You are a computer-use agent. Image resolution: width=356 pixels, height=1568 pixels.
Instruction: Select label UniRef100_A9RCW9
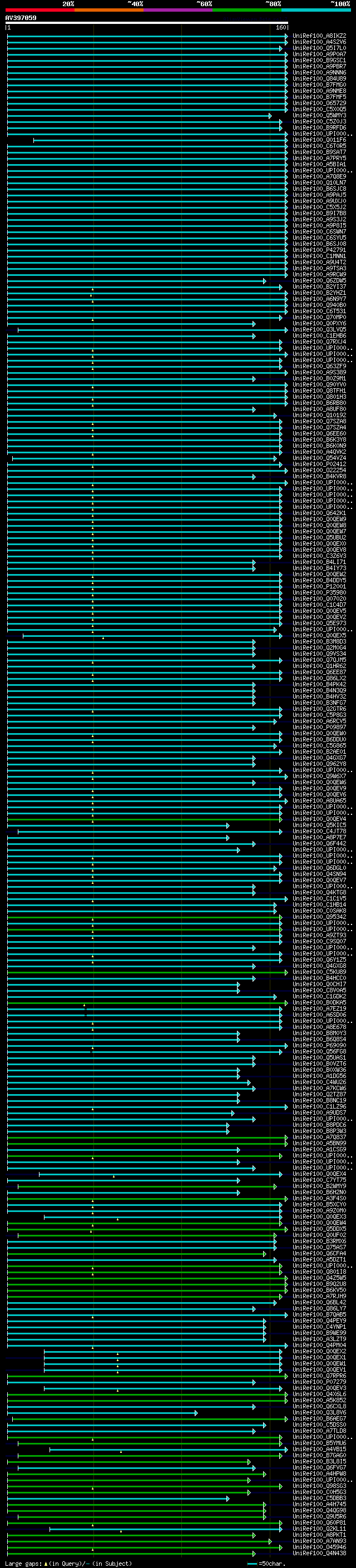tap(319, 275)
